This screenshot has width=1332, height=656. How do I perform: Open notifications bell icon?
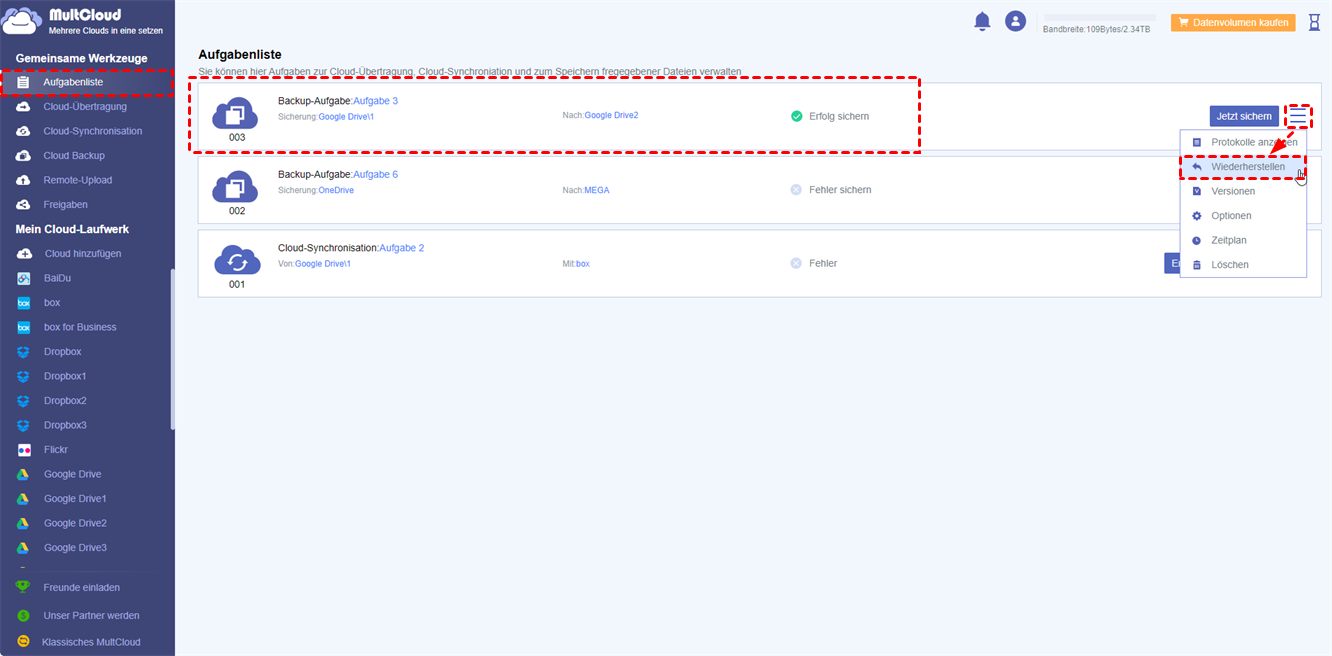point(982,21)
